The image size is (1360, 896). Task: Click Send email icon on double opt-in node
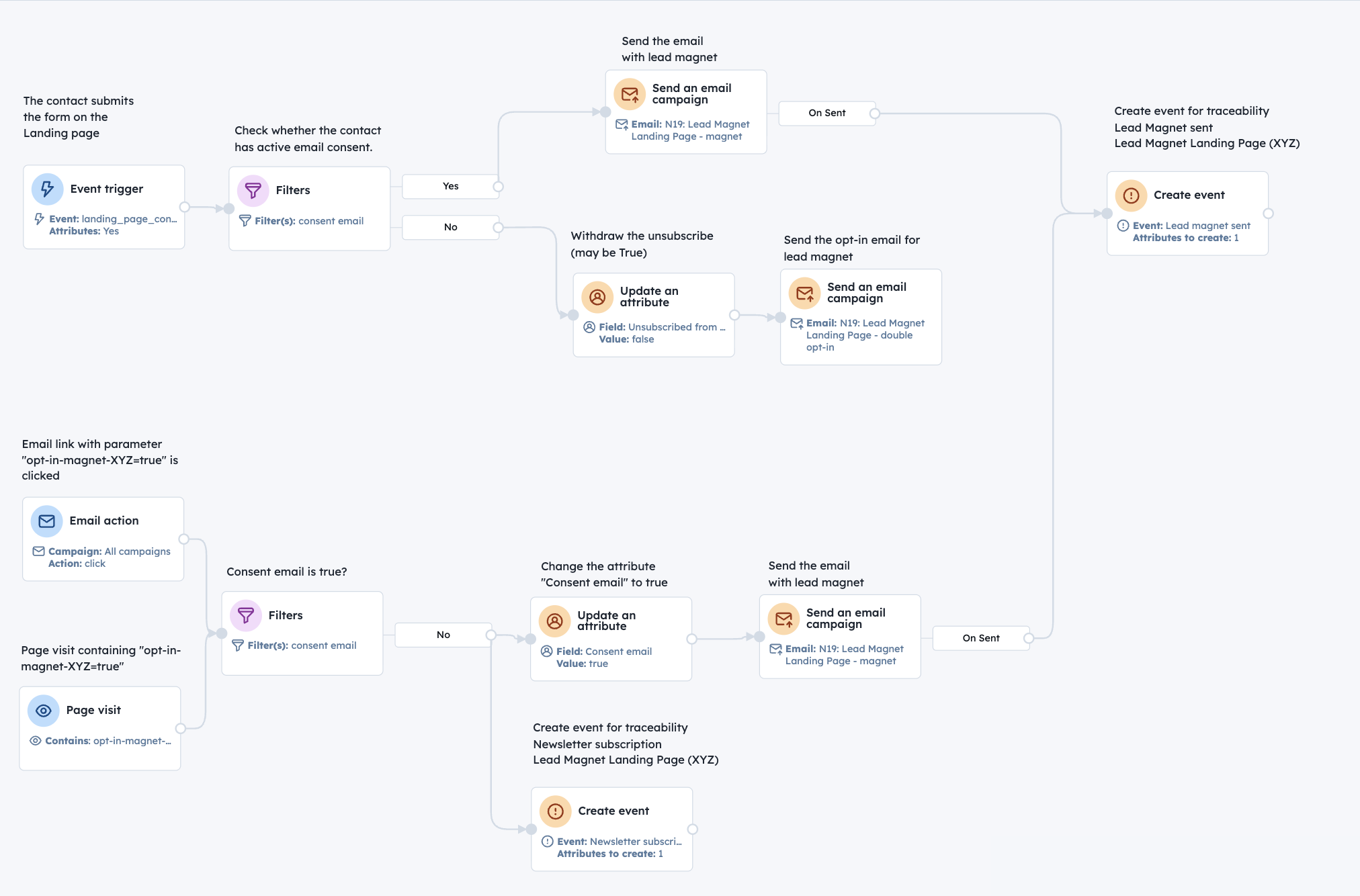[804, 294]
